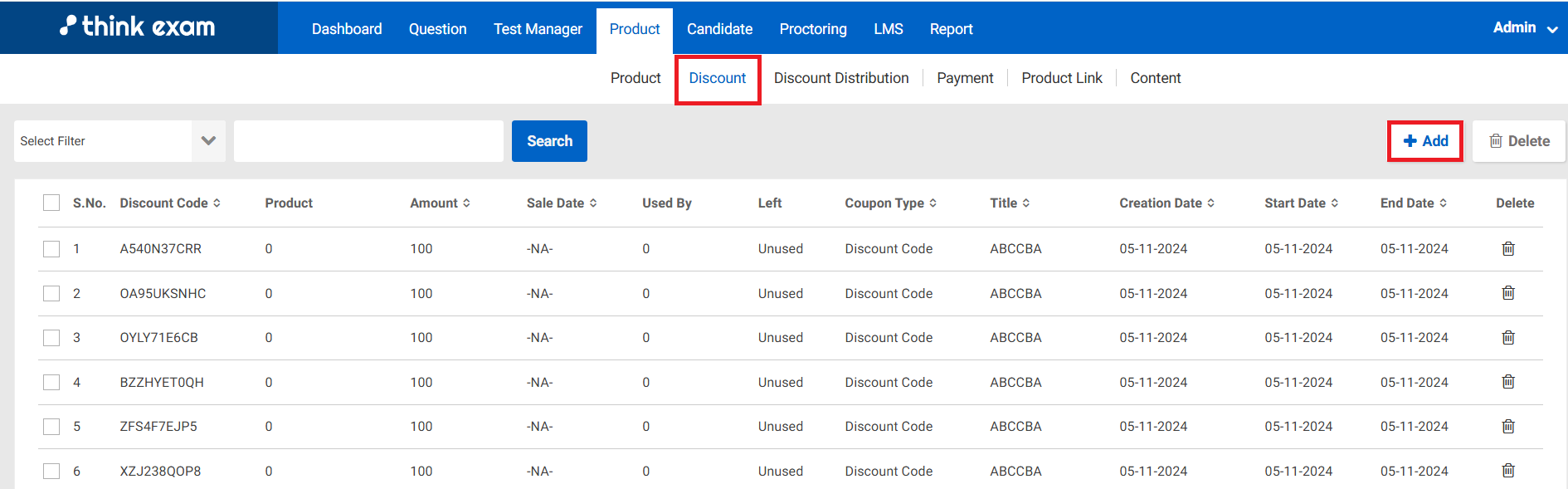Check the box for row 1
Viewport: 1568px width, 489px height.
(x=51, y=249)
